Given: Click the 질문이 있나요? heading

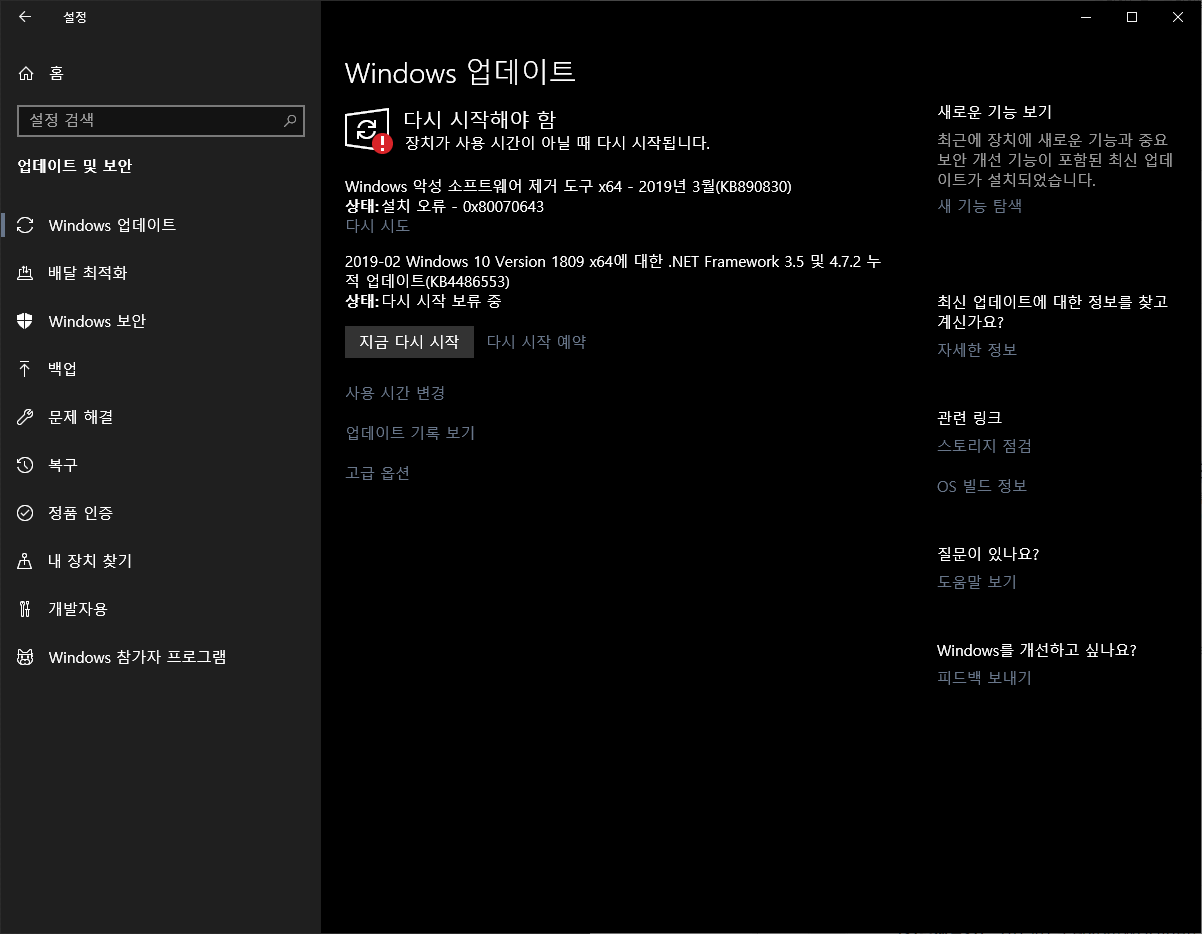Looking at the screenshot, I should click(988, 554).
